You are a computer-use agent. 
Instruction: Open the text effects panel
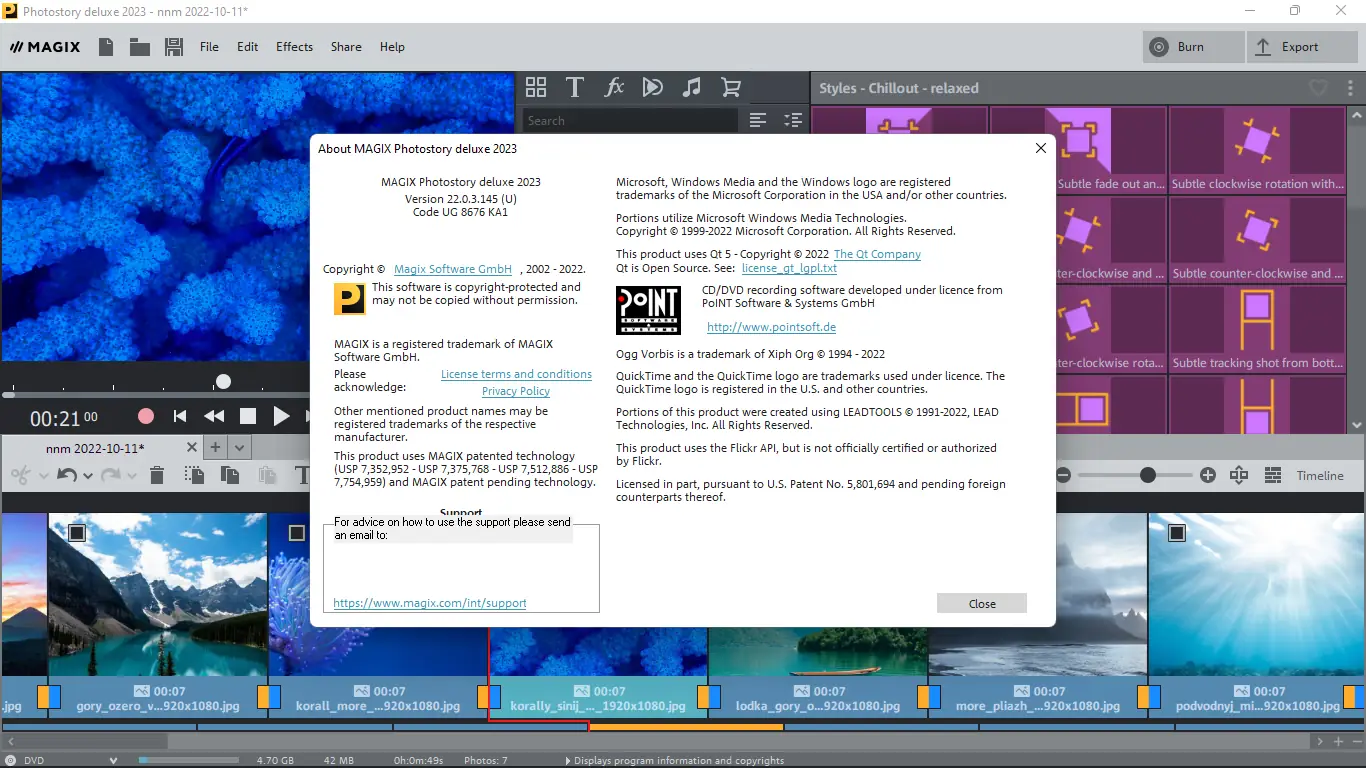575,87
